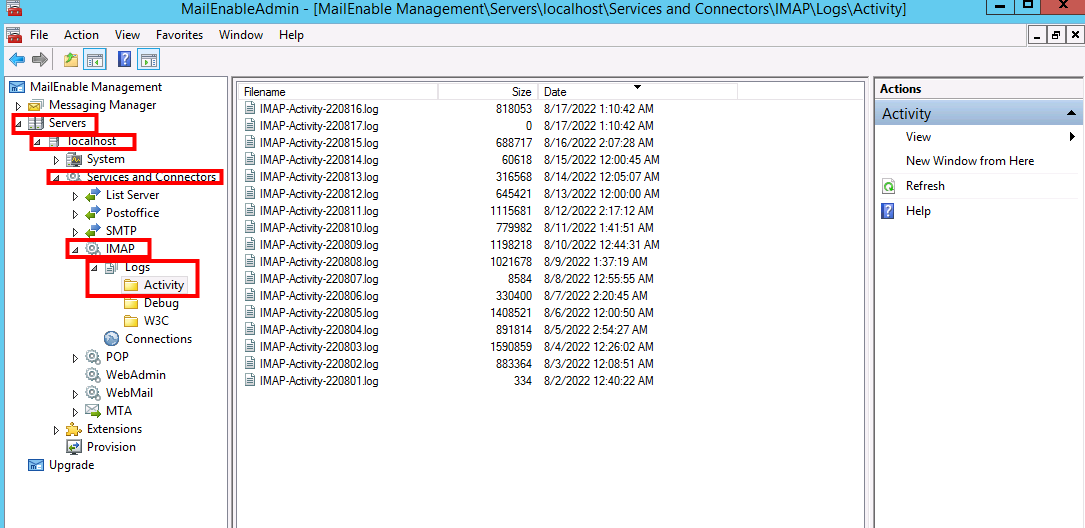Open the Action menu
Image resolution: width=1085 pixels, height=528 pixels.
coord(81,35)
